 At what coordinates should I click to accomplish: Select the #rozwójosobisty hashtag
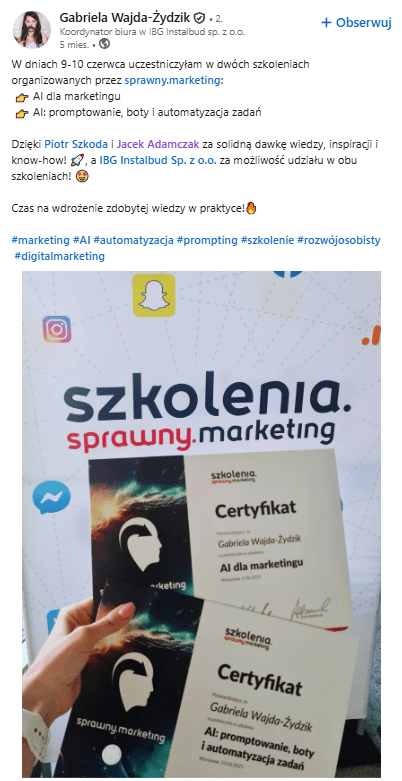click(339, 240)
